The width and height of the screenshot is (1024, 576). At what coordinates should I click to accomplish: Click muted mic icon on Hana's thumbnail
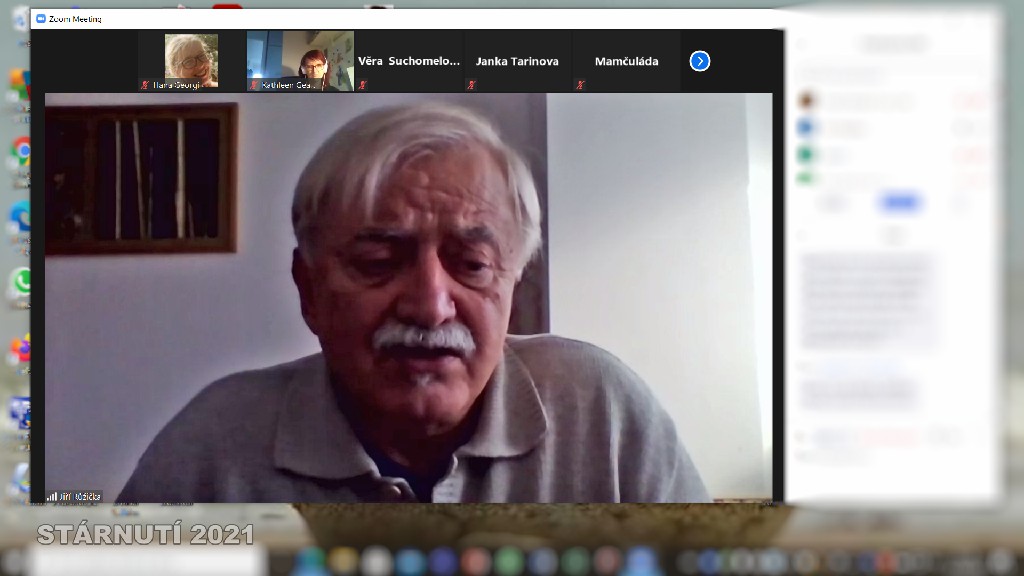[x=145, y=86]
